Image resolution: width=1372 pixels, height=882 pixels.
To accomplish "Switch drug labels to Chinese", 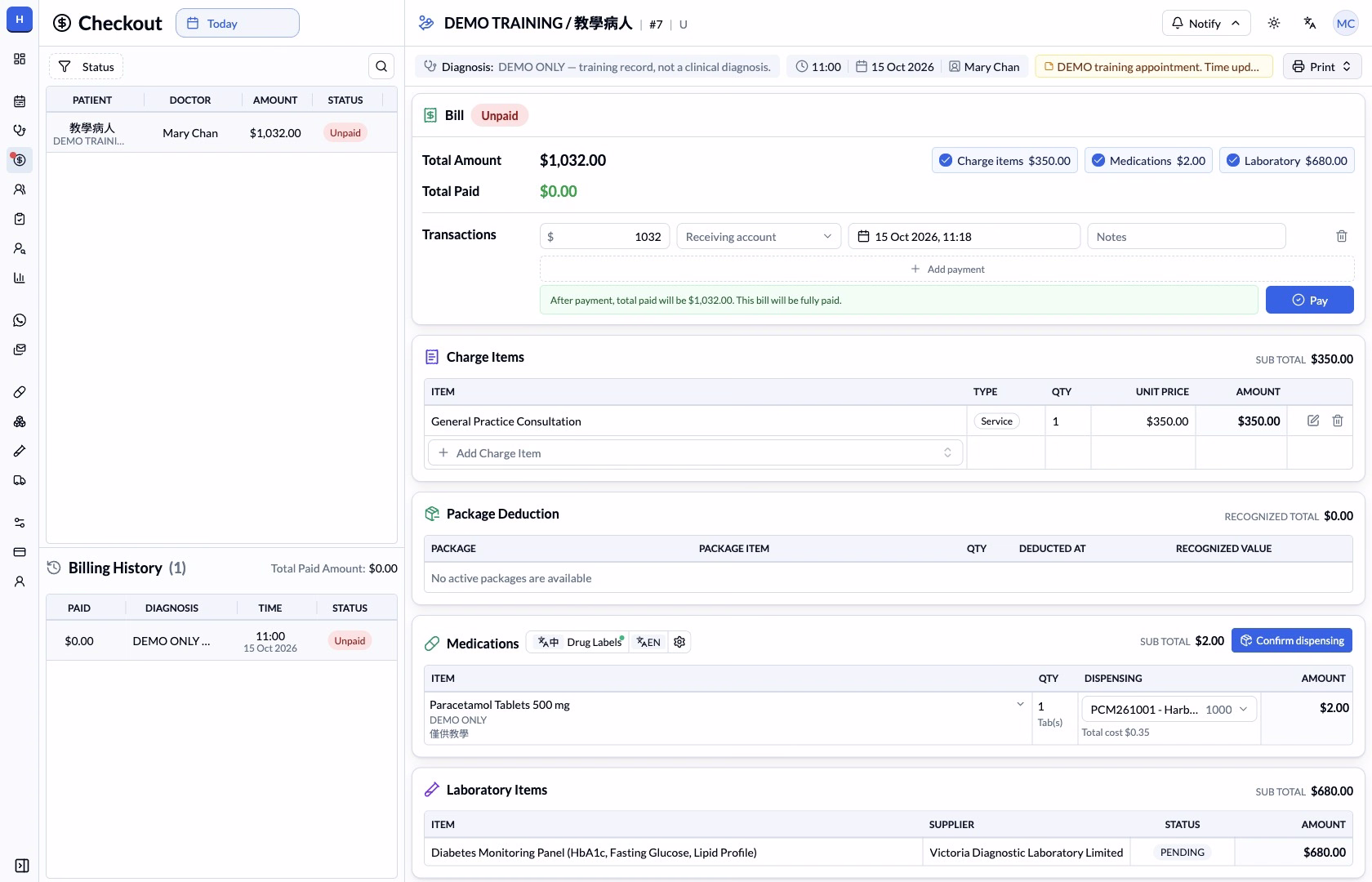I will click(548, 642).
